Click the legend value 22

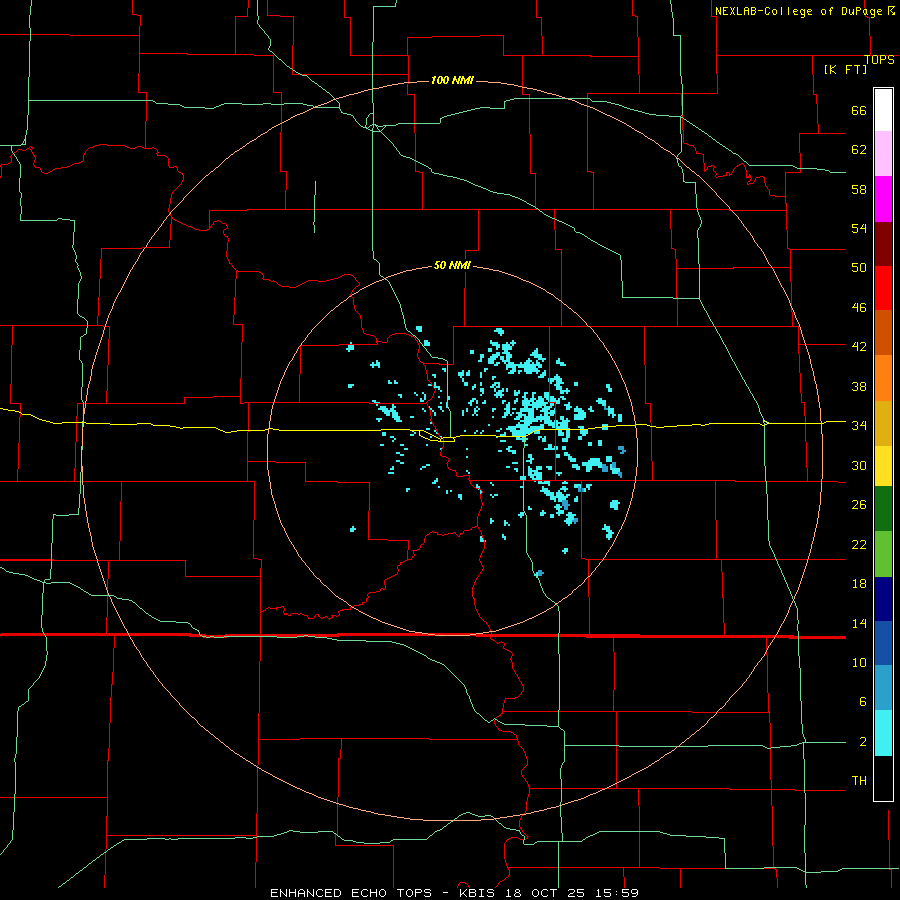coord(859,544)
